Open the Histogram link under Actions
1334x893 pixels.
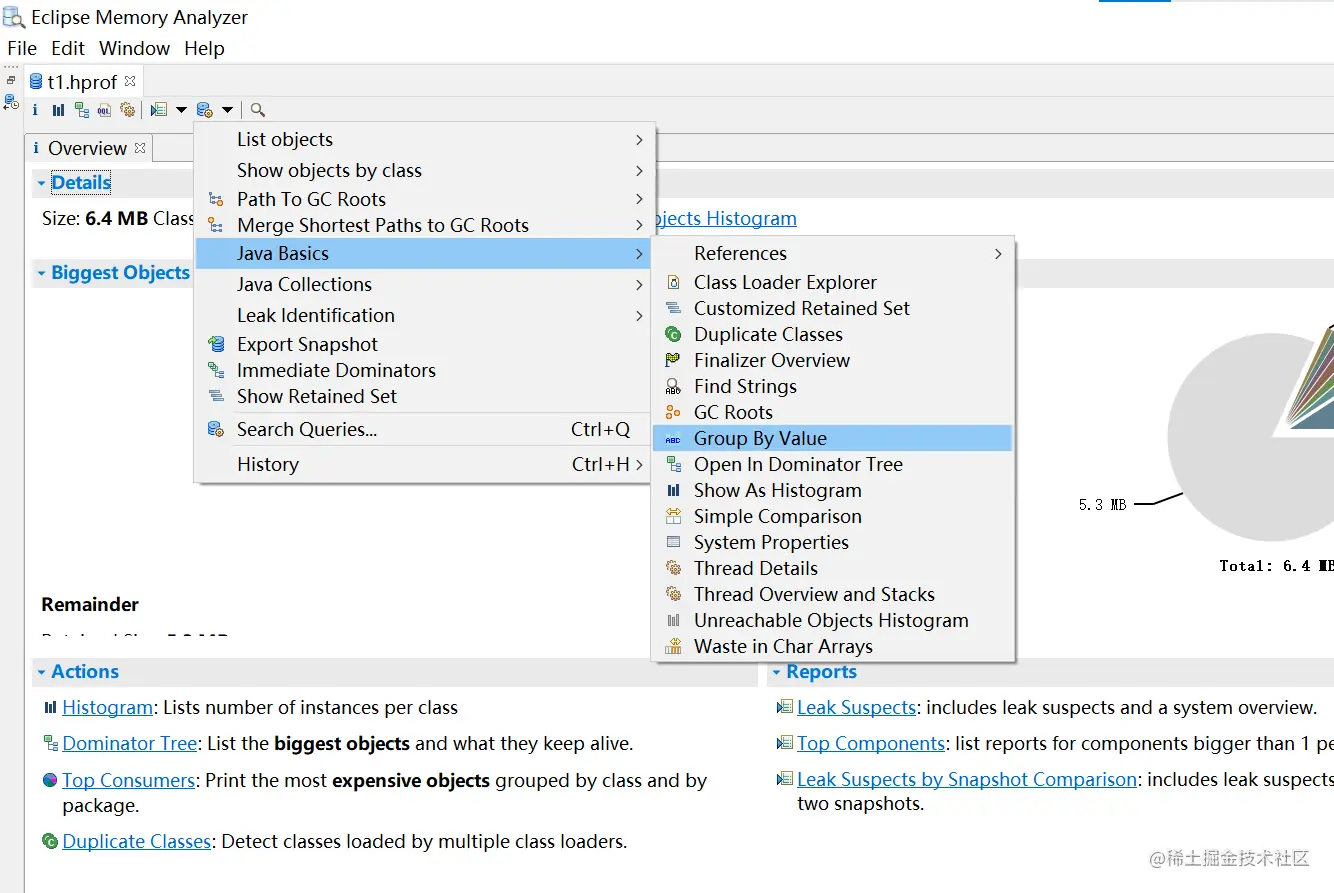pyautogui.click(x=107, y=708)
